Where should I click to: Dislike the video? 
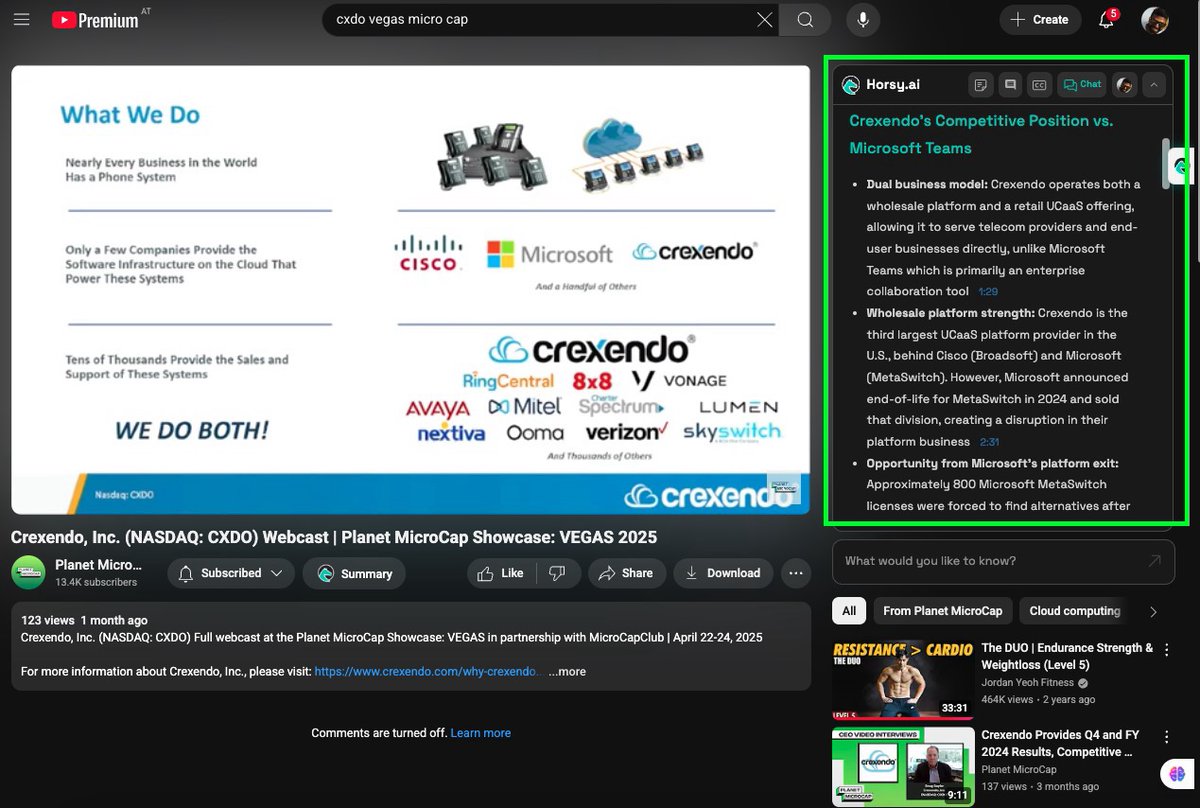point(558,573)
